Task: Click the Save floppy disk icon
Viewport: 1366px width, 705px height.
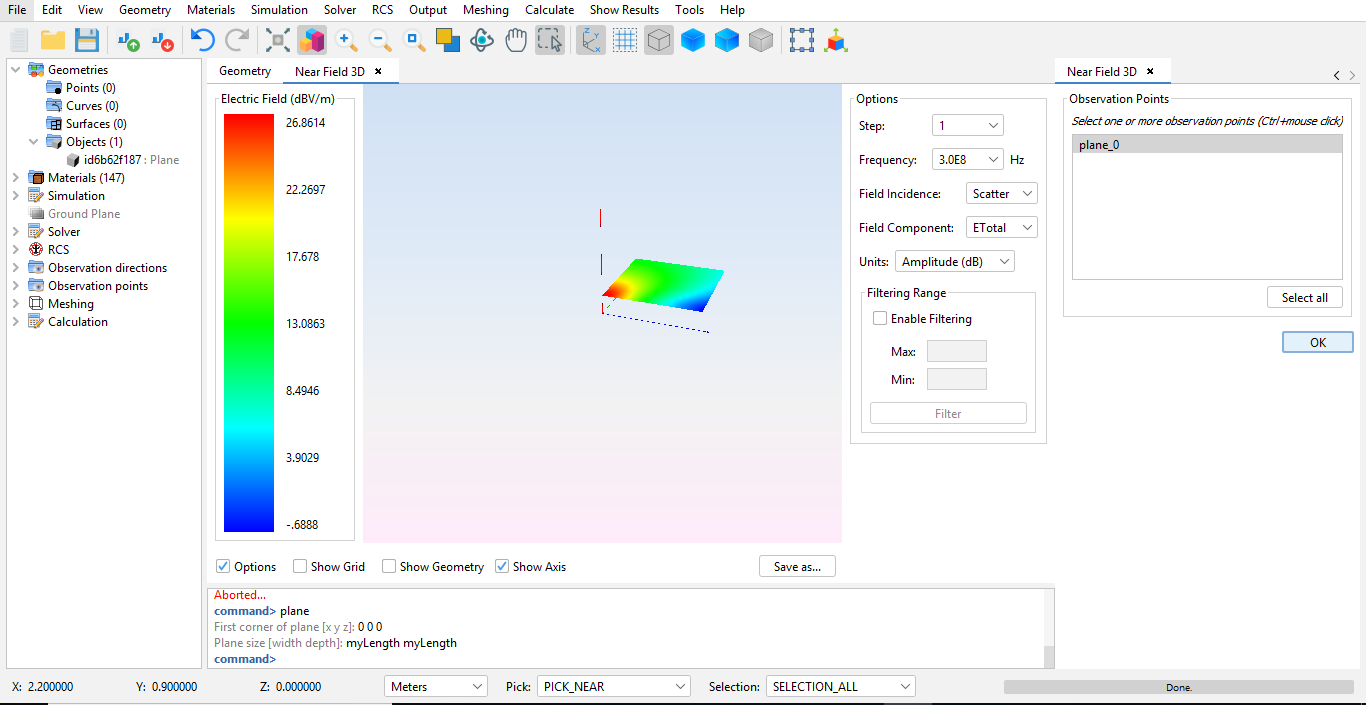Action: 87,40
